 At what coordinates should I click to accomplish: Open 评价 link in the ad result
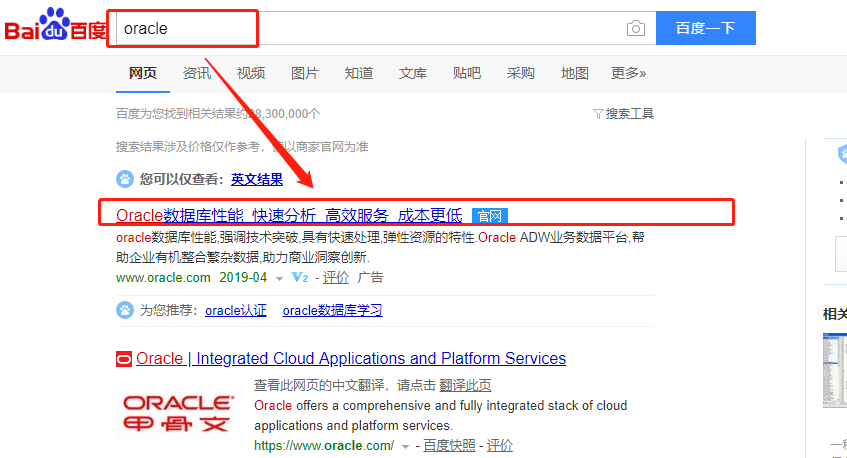[335, 278]
